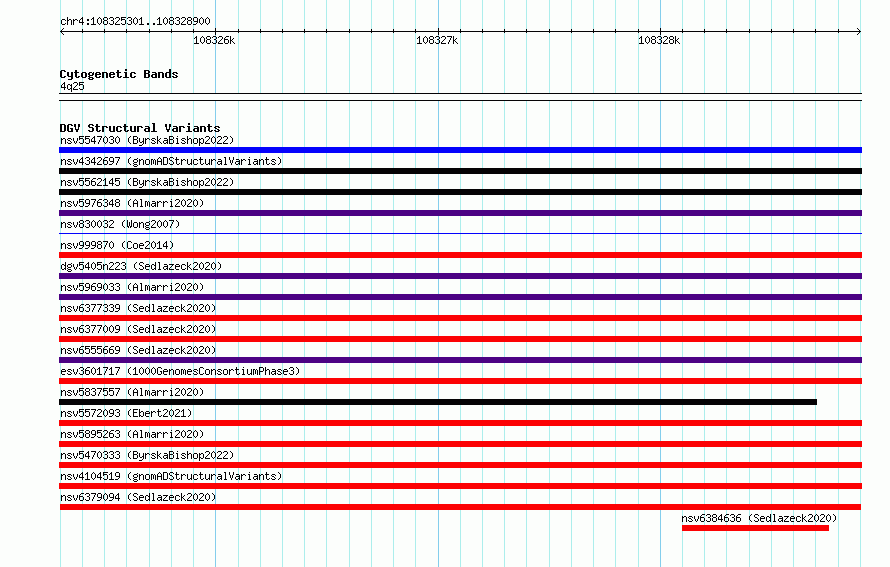Open nsv6379094 (Sedlazeck2020) label
The height and width of the screenshot is (567, 890).
point(138,497)
